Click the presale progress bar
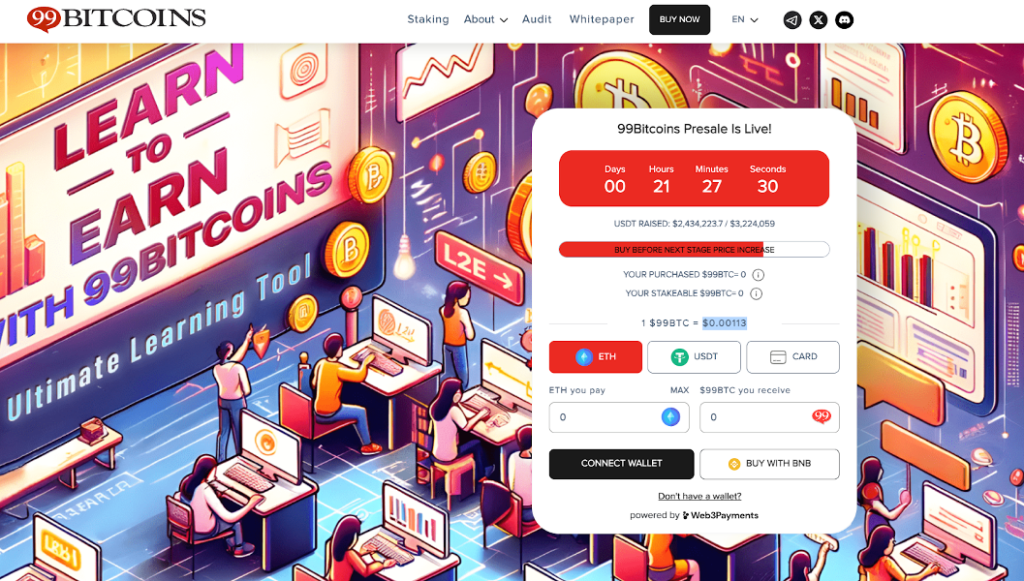This screenshot has height=581, width=1024. tap(694, 249)
